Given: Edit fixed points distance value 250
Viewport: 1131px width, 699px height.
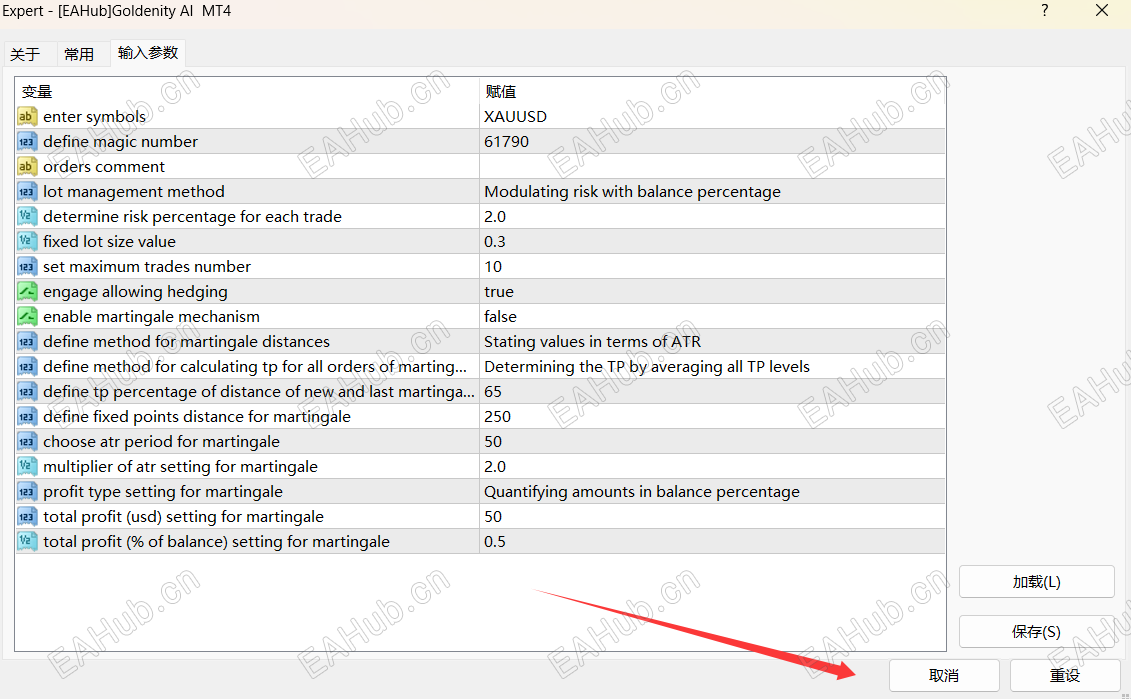Looking at the screenshot, I should click(712, 416).
